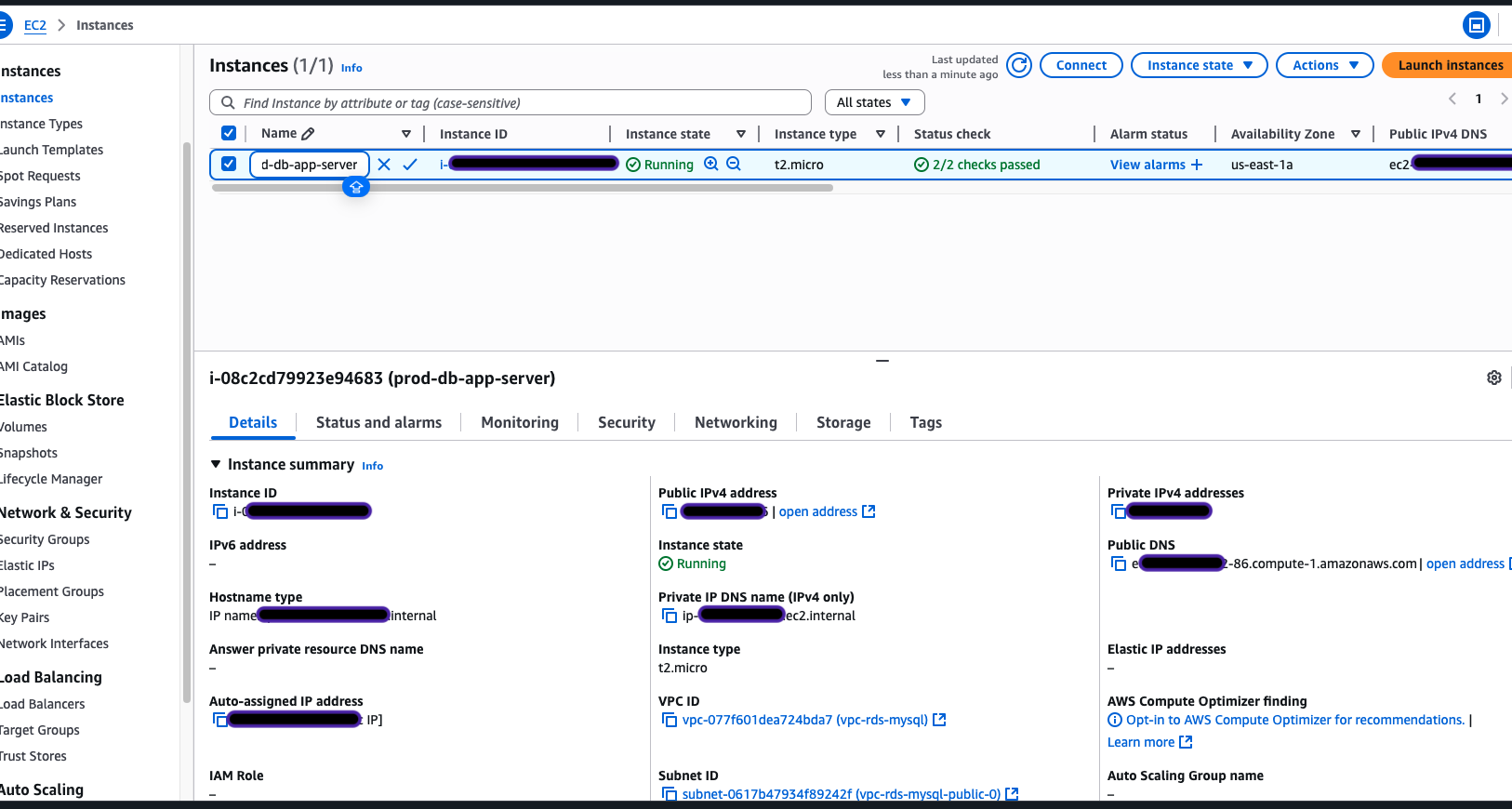Open the vpc-rds-mysql VPC link
The image size is (1512, 809).
[x=805, y=720]
